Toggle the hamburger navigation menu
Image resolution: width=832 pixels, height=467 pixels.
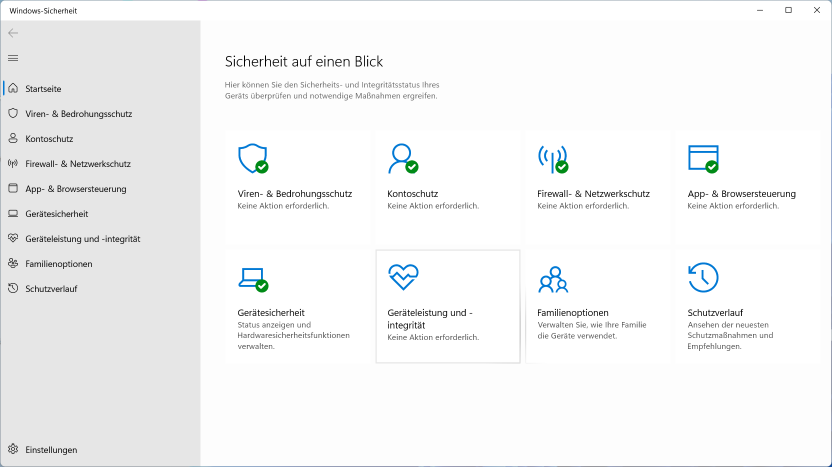click(13, 58)
